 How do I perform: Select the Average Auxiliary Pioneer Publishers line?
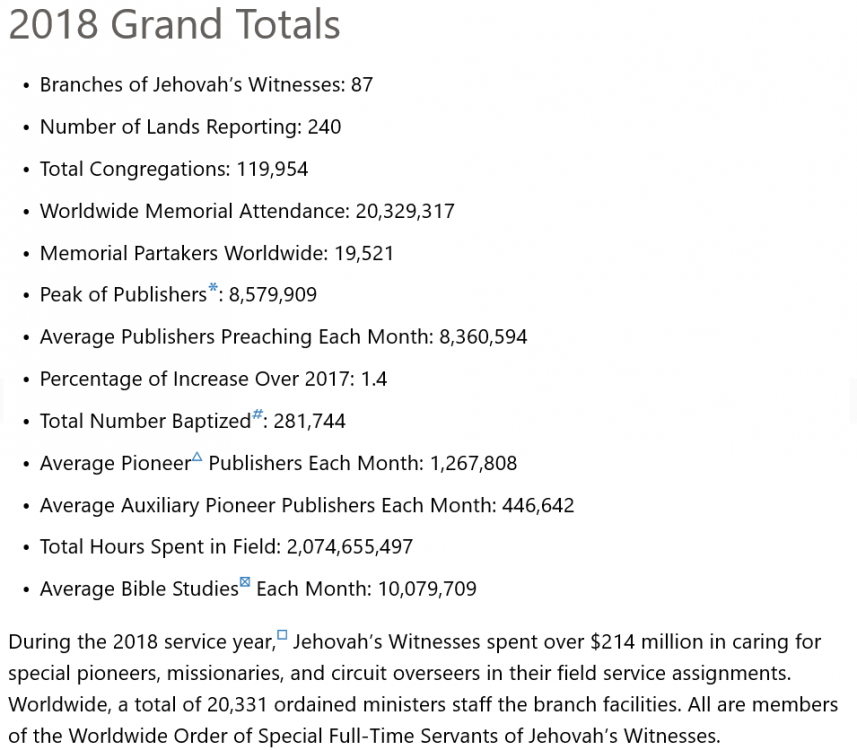click(x=307, y=505)
